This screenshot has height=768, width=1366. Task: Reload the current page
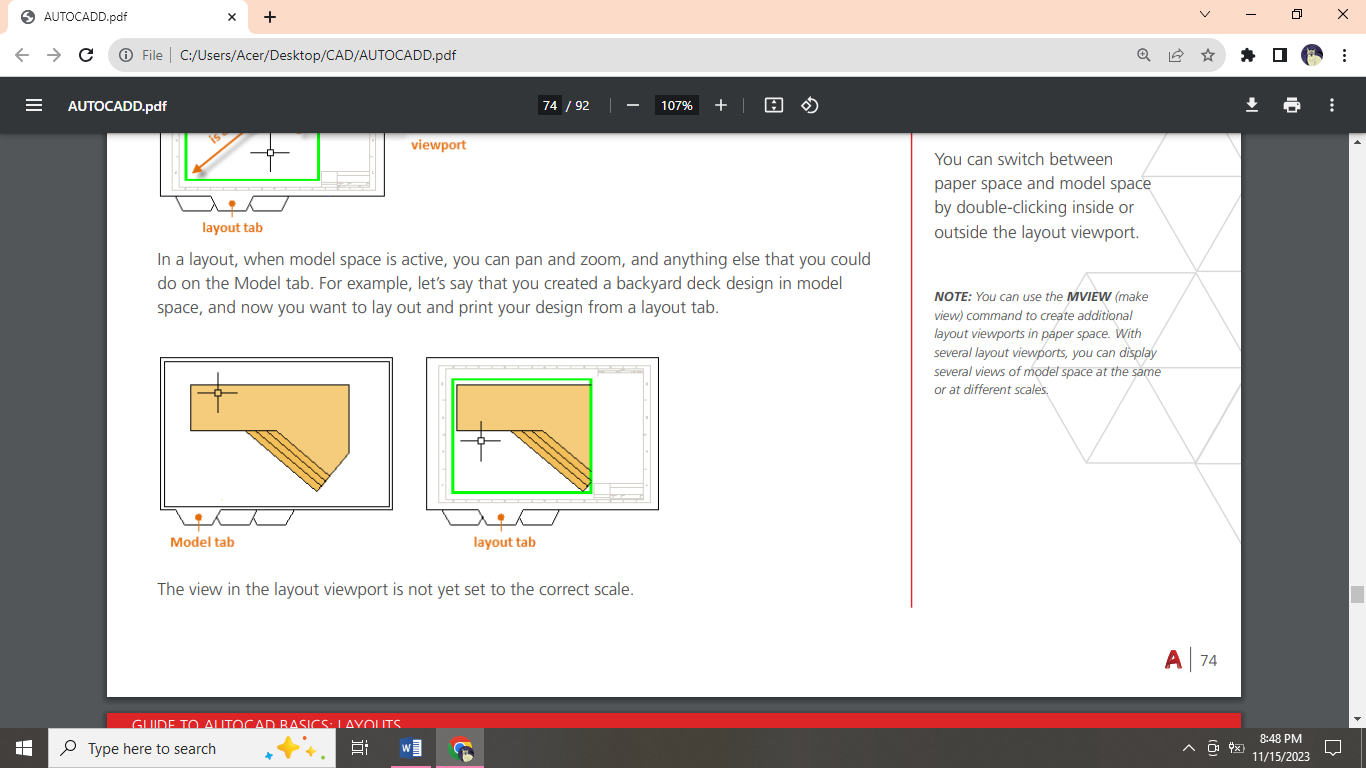(x=86, y=55)
